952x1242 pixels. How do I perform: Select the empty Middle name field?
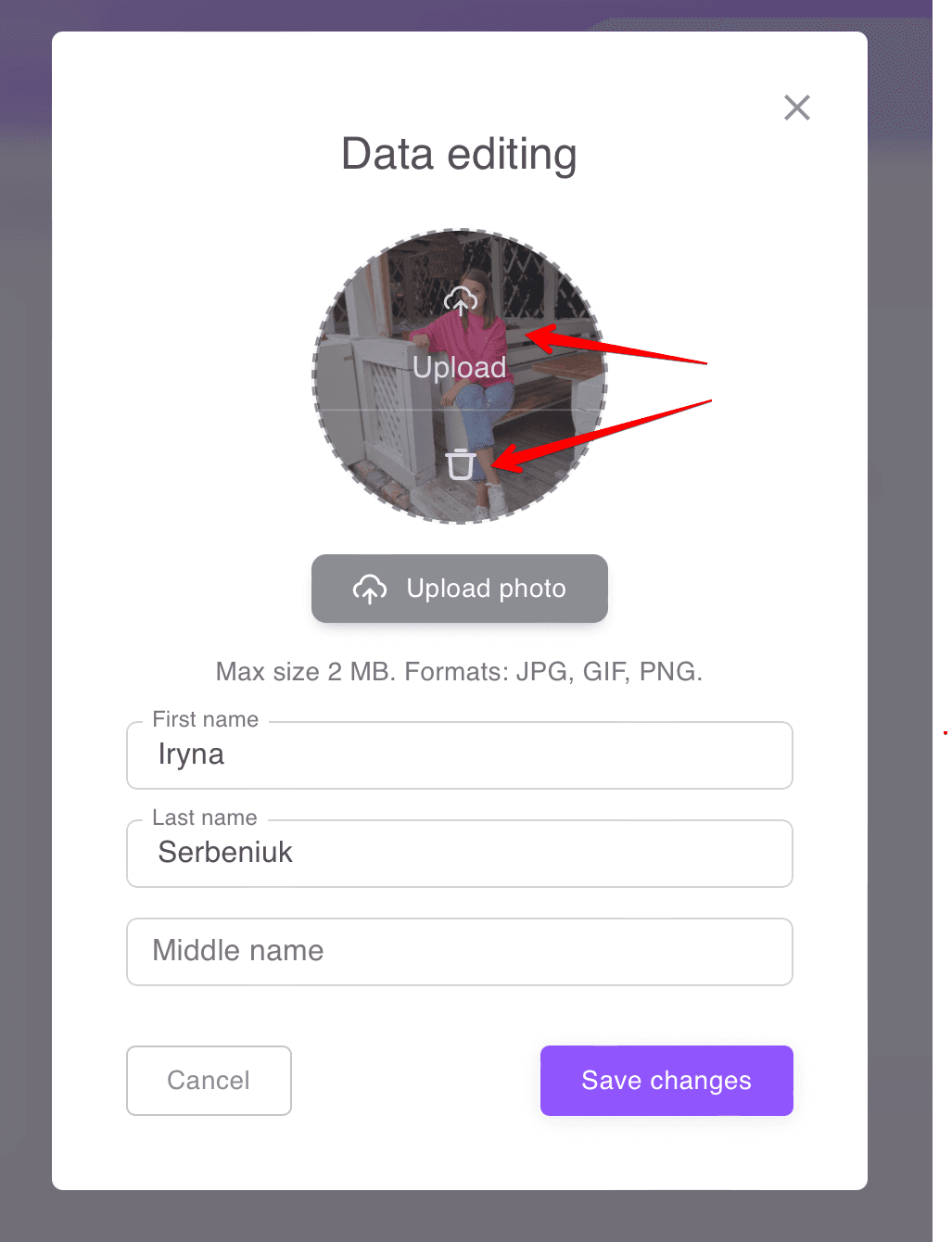pos(459,952)
